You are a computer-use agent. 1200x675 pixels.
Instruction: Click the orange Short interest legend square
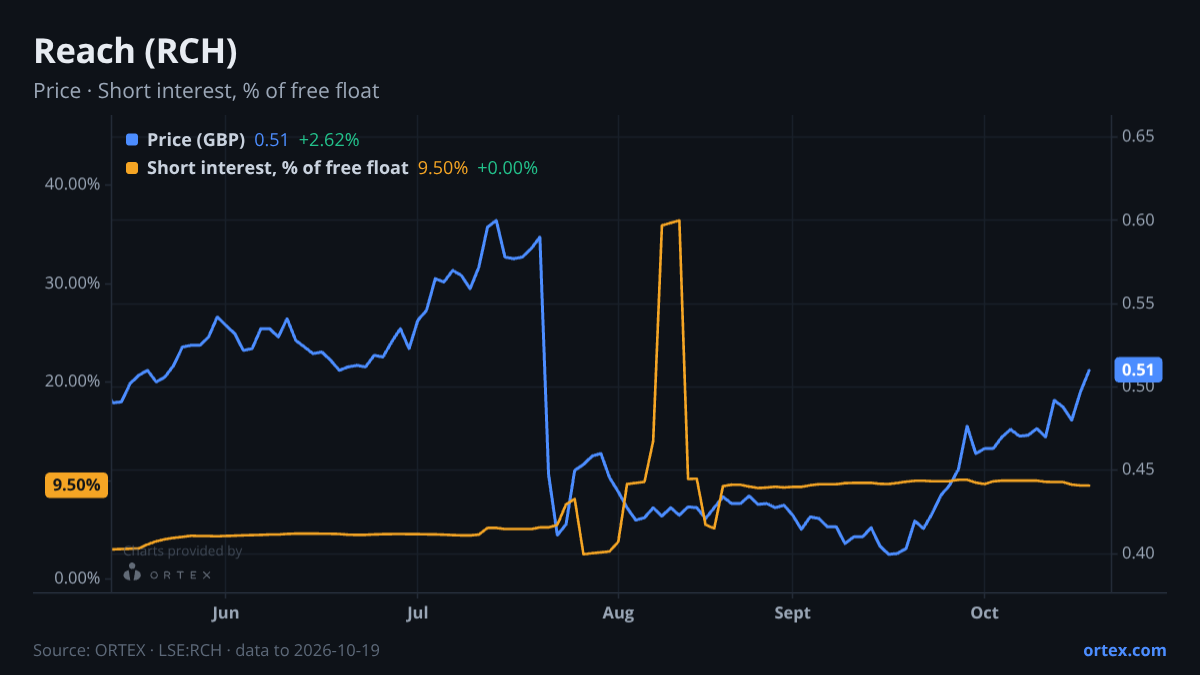click(132, 168)
